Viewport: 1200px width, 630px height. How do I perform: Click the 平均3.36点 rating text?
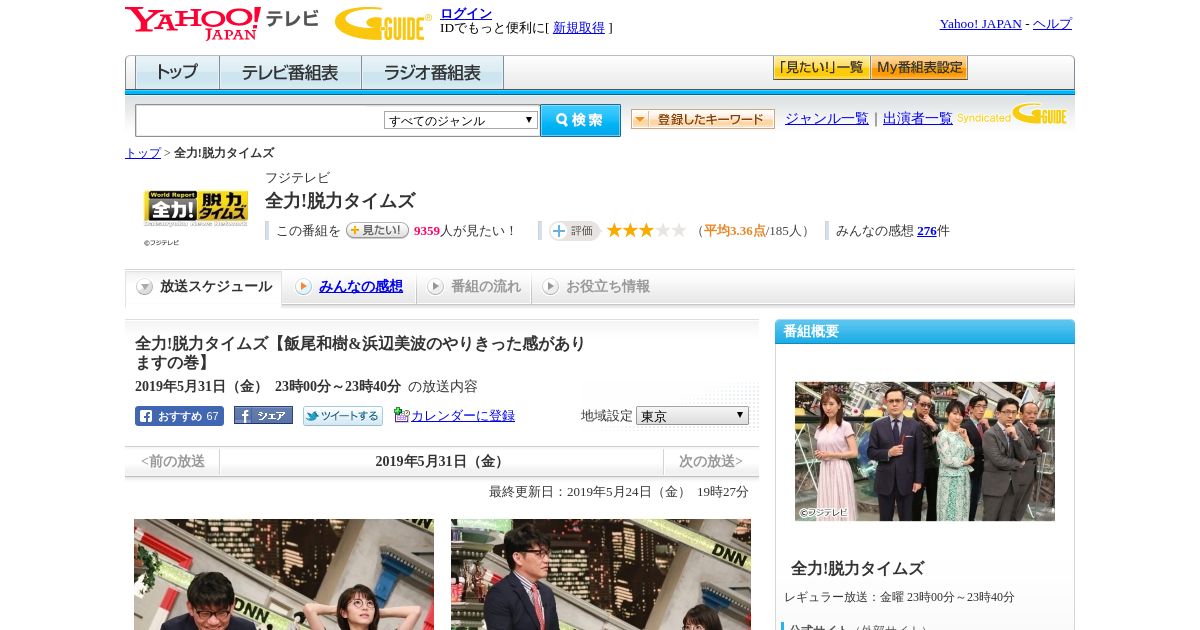[x=735, y=231]
